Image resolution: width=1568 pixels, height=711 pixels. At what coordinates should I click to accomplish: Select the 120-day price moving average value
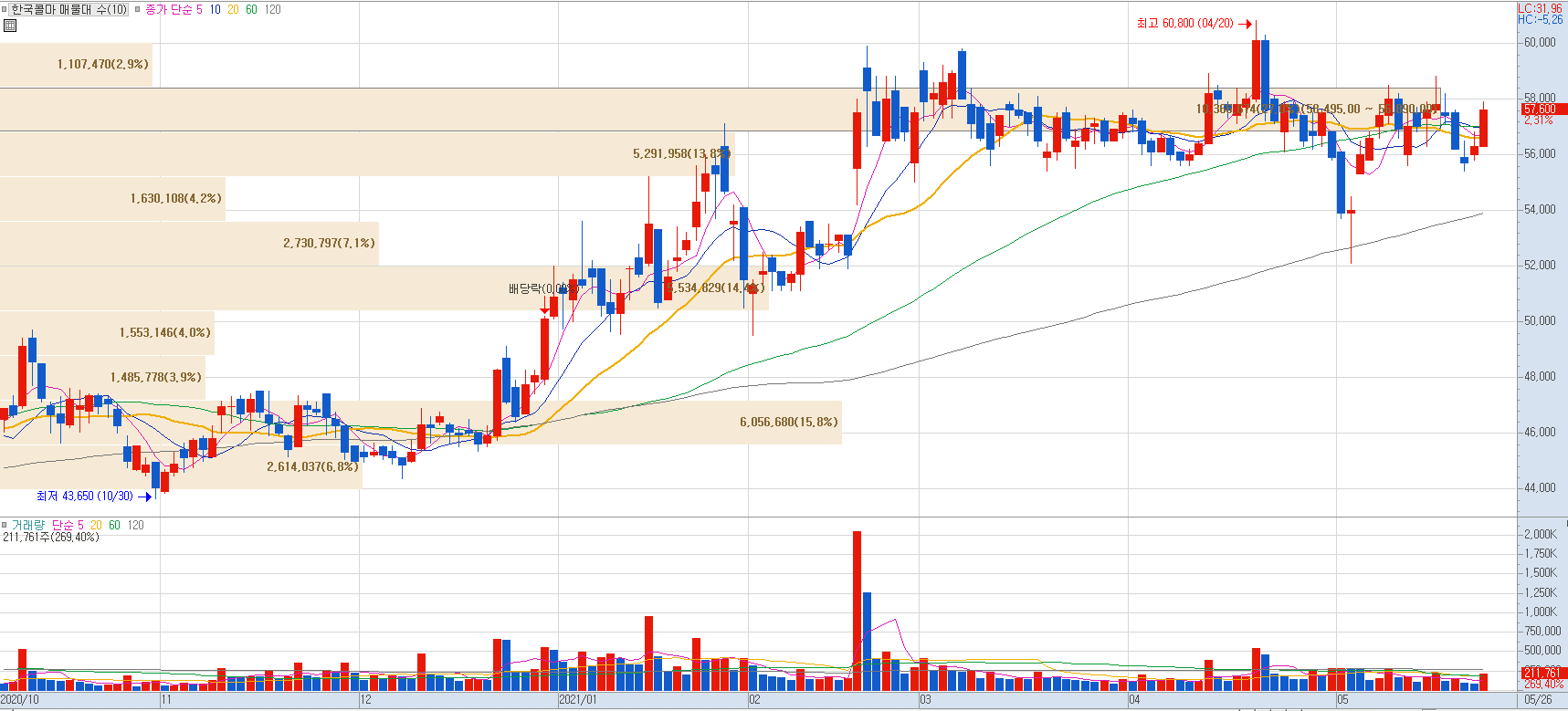272,9
